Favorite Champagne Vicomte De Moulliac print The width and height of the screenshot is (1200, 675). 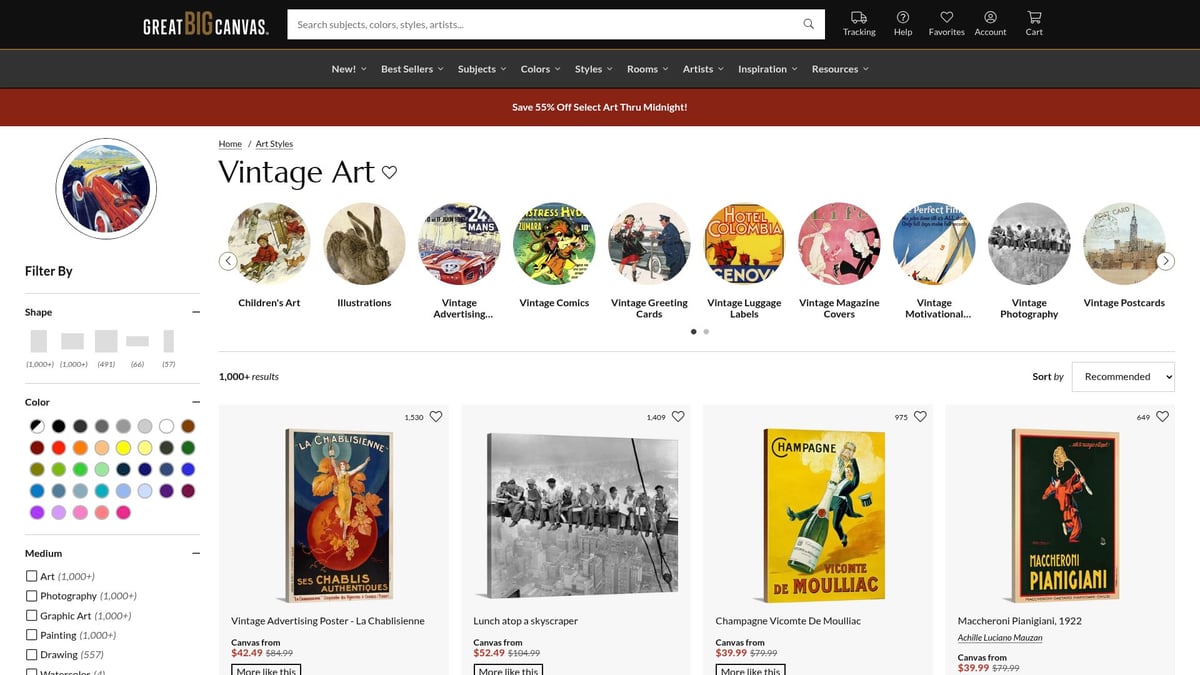(x=920, y=417)
